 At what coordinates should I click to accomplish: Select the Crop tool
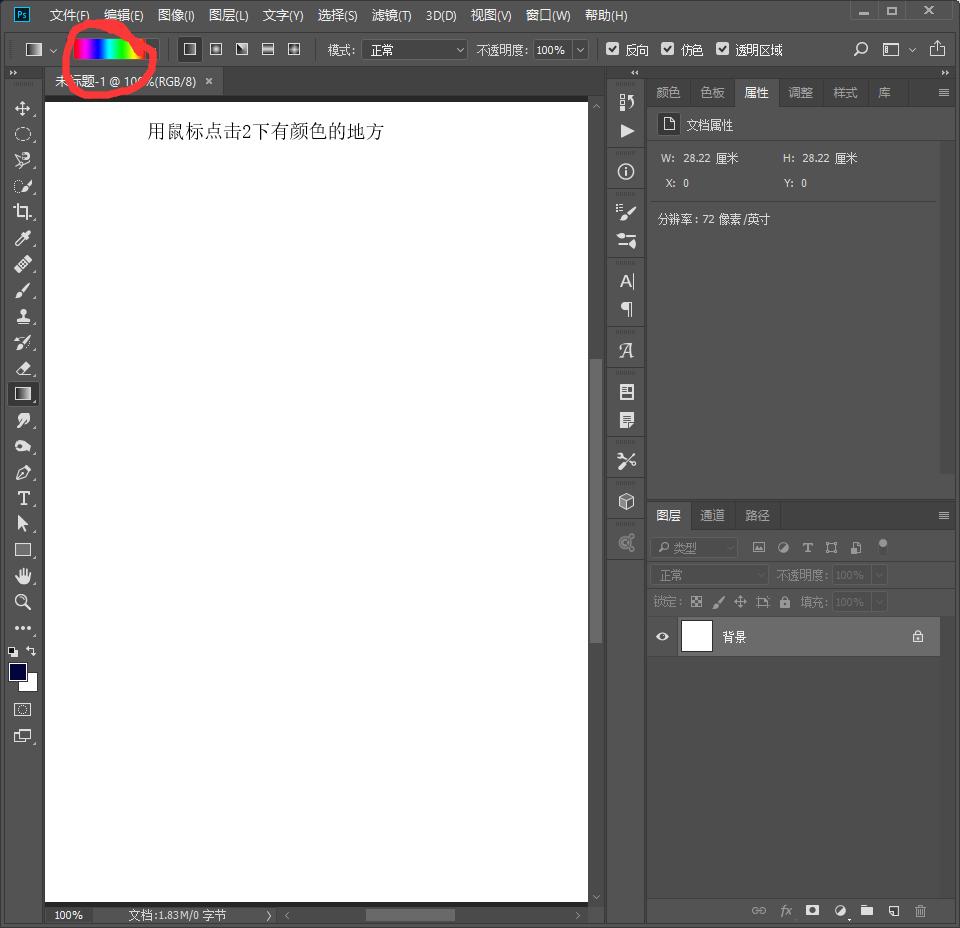tap(22, 212)
